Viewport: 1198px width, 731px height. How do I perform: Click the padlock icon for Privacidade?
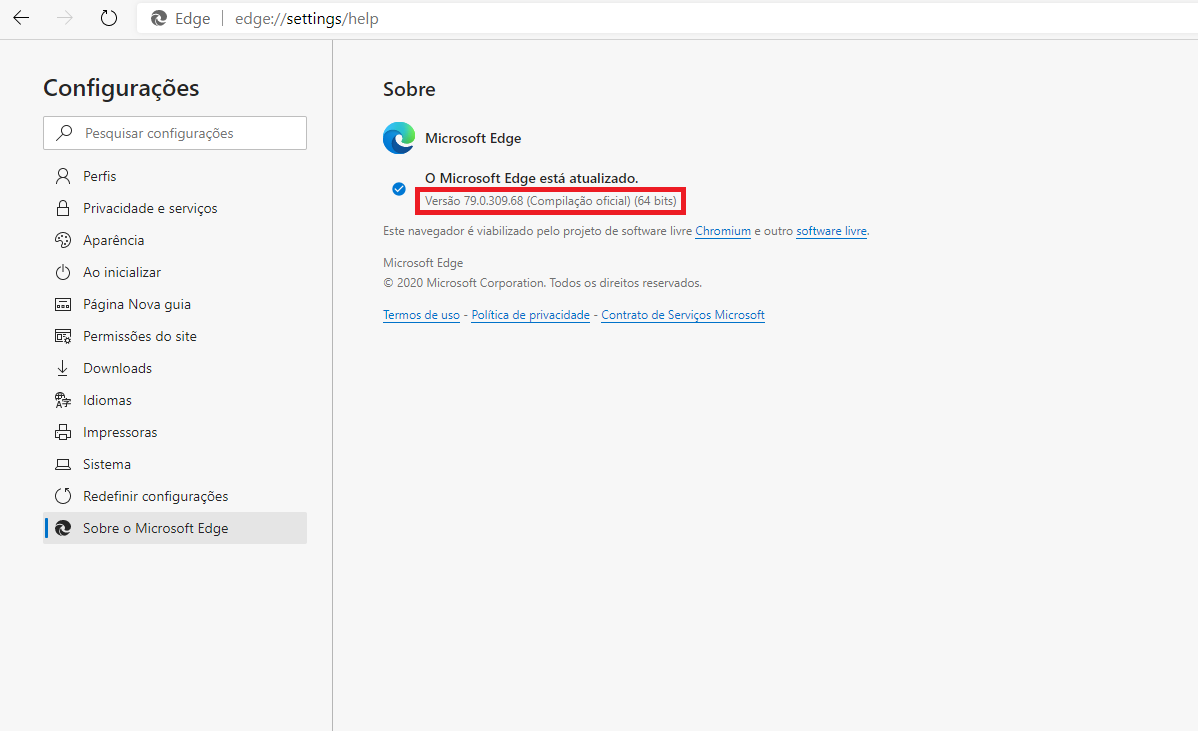coord(63,209)
